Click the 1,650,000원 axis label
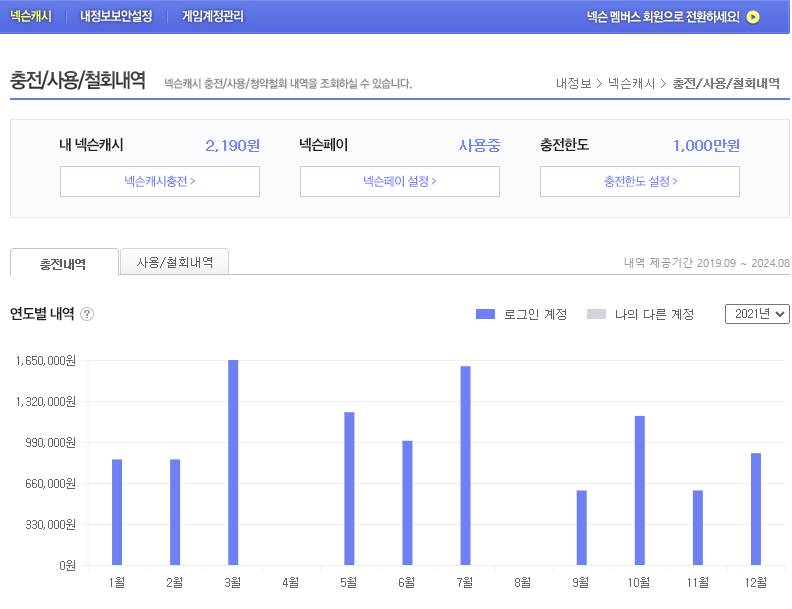 point(45,361)
